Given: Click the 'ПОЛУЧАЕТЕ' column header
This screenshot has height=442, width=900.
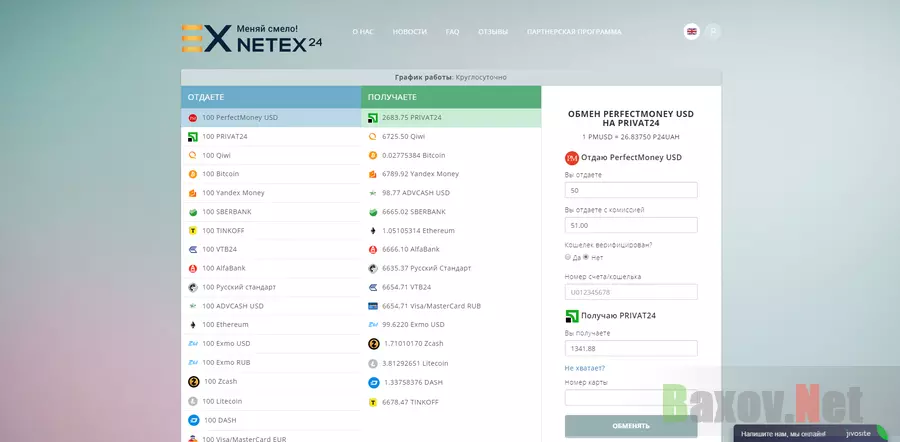Looking at the screenshot, I should click(451, 98).
